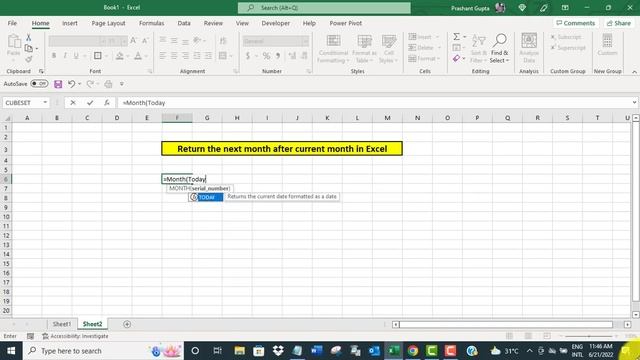640x360 pixels.
Task: Open Chrome from the taskbar
Action: coord(413,351)
